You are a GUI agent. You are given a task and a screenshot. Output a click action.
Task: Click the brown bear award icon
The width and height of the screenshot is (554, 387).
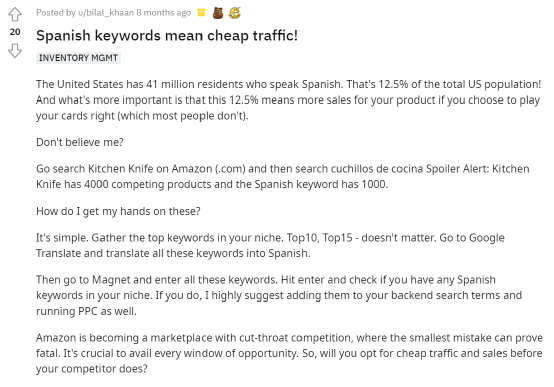[218, 13]
